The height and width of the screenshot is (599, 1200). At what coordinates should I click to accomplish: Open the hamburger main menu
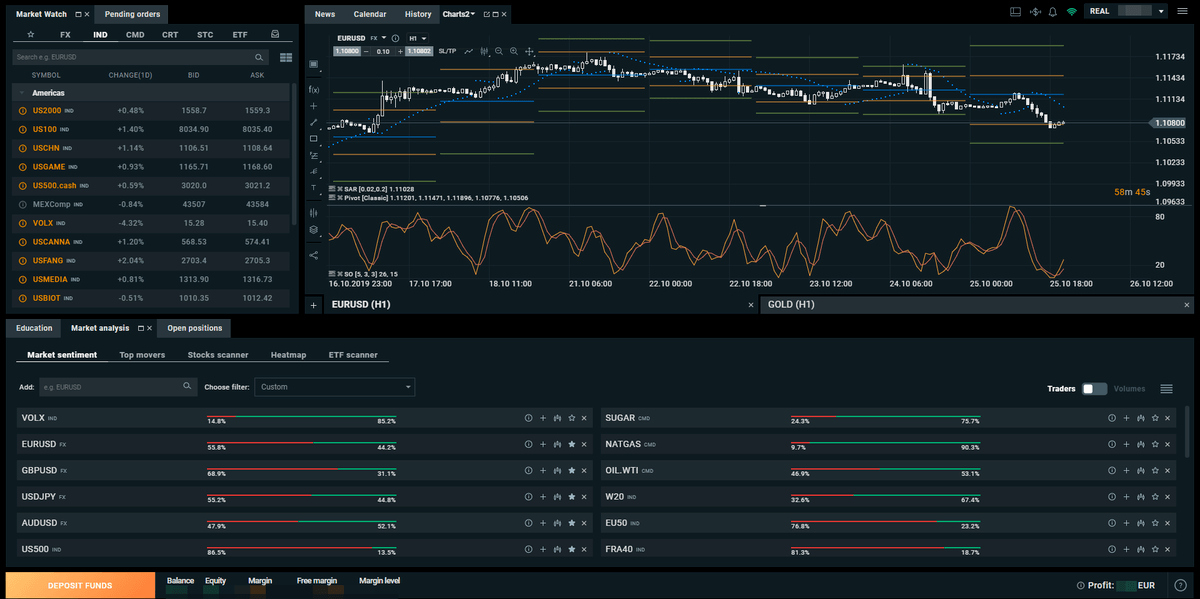pos(1183,12)
